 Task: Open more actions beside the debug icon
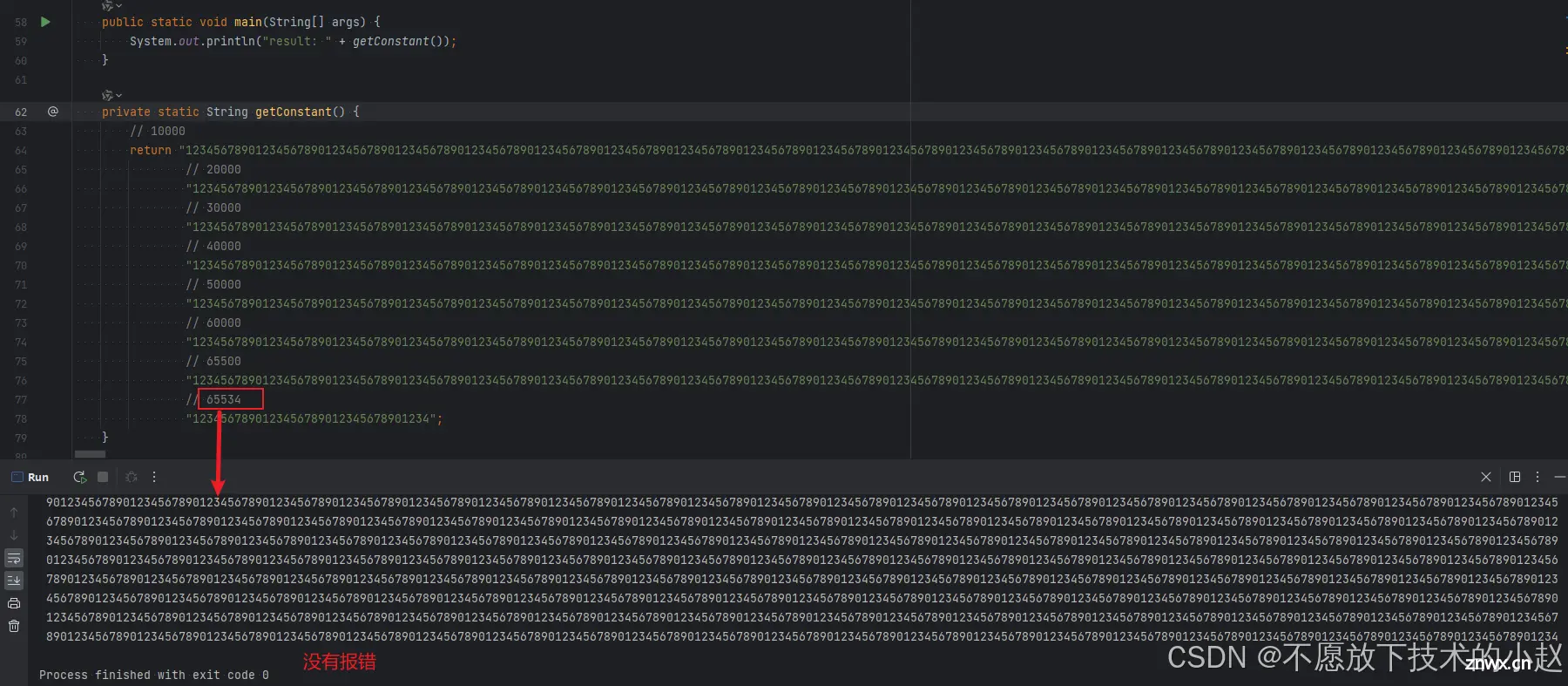[x=154, y=477]
